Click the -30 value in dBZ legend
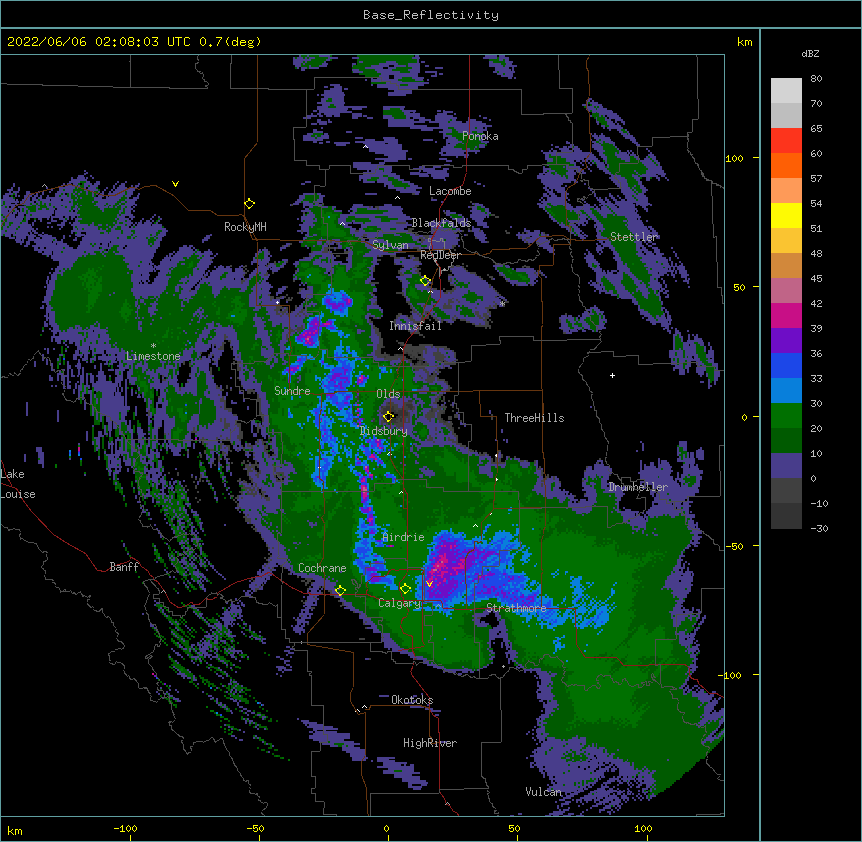This screenshot has height=842, width=862. [x=819, y=529]
